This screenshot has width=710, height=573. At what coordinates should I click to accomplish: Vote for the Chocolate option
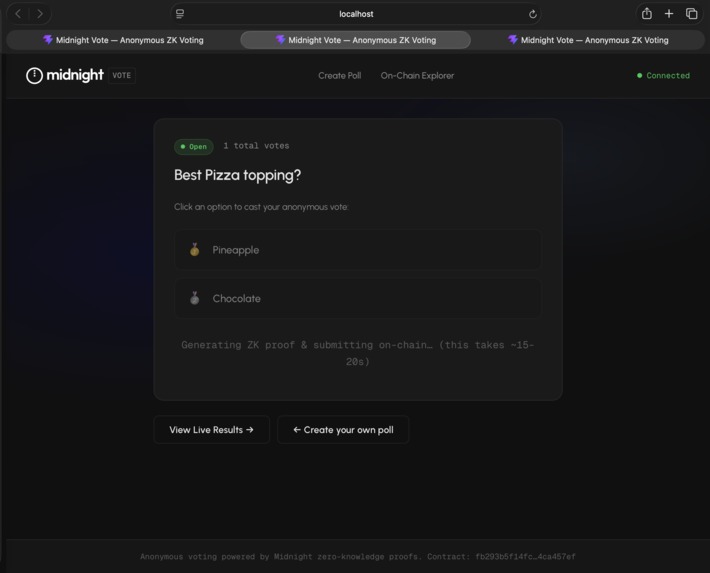357,298
